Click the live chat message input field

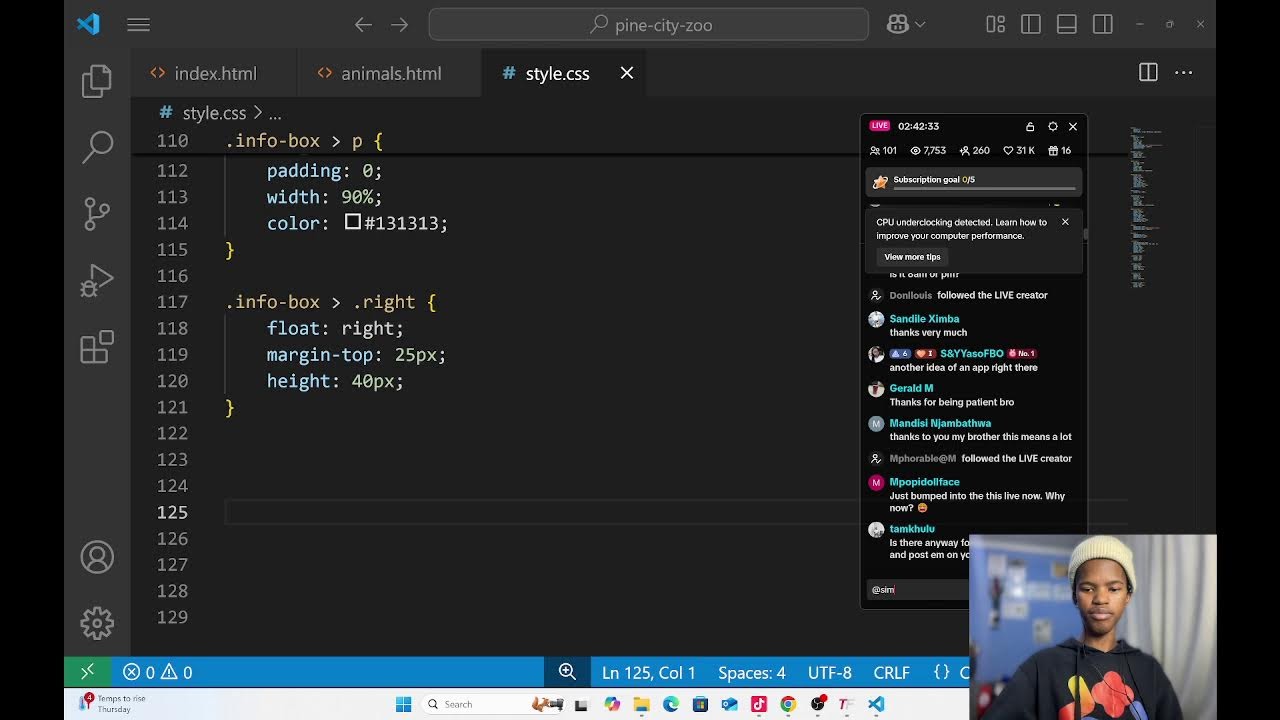(x=917, y=590)
